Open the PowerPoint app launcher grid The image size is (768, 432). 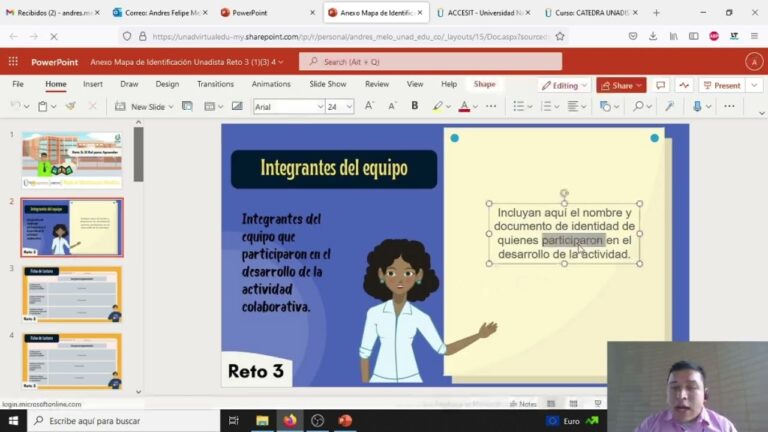coord(13,62)
